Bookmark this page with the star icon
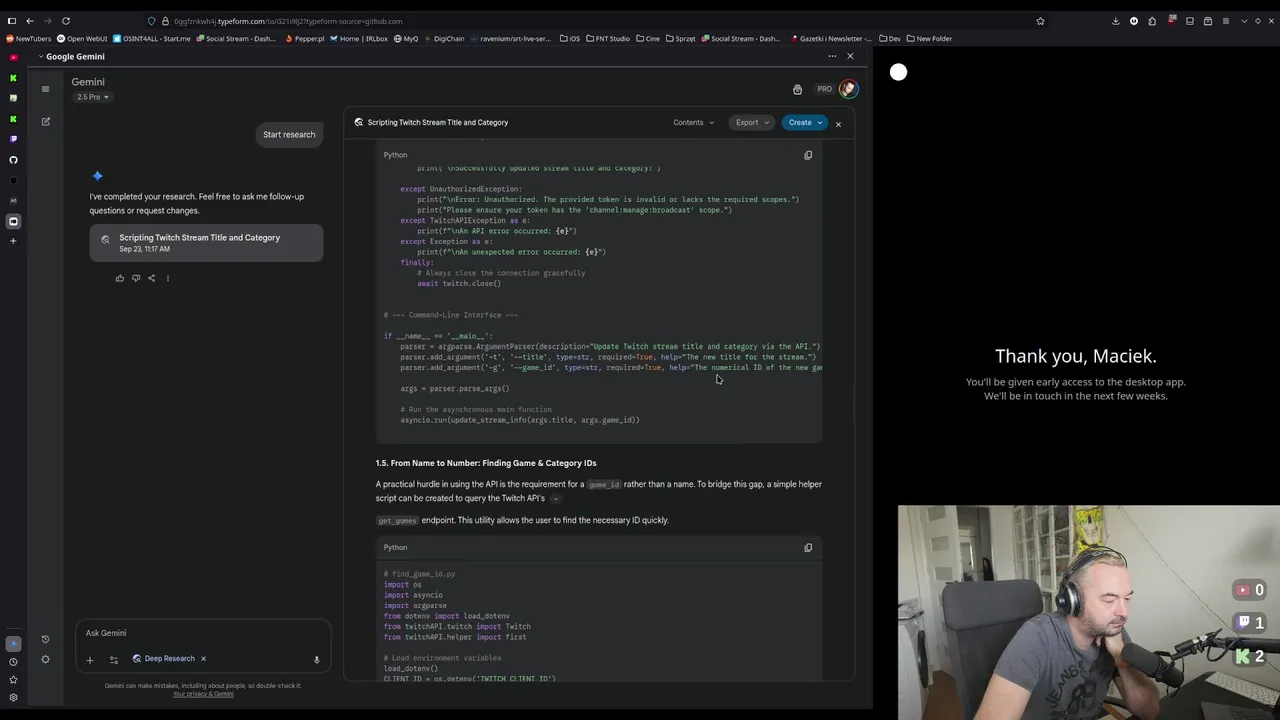This screenshot has height=720, width=1280. click(x=1040, y=21)
